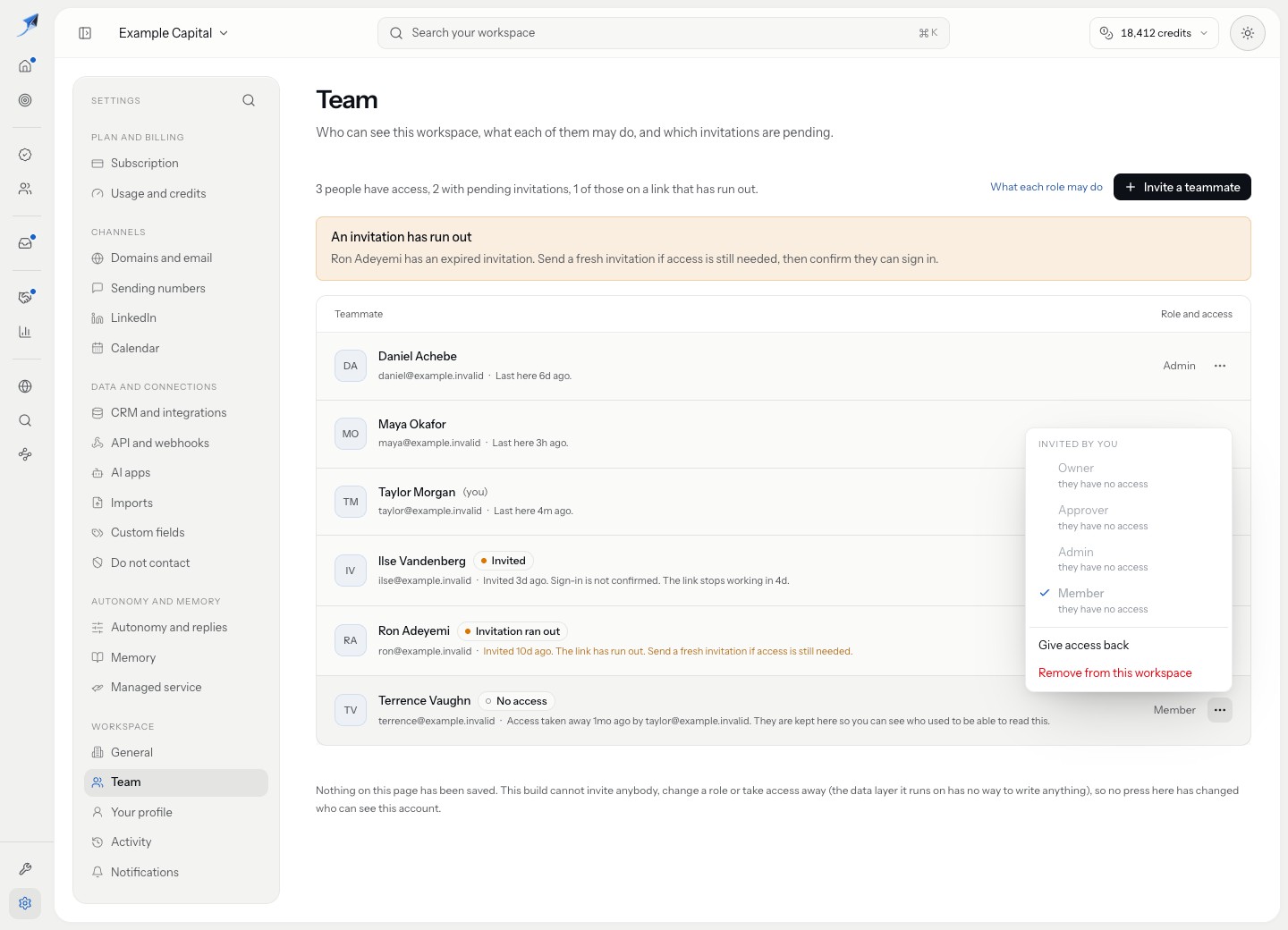Open the bar chart icon in left rail

[25, 332]
